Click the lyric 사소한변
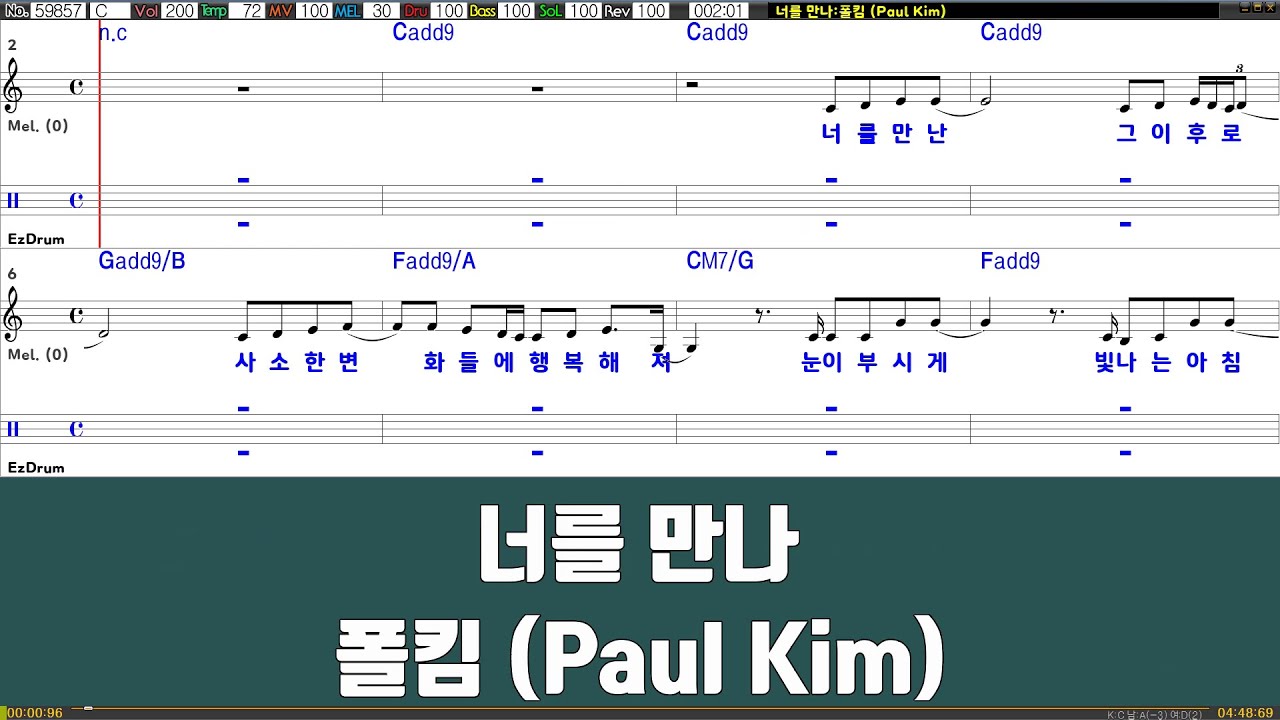The height and width of the screenshot is (720, 1280). coord(296,363)
